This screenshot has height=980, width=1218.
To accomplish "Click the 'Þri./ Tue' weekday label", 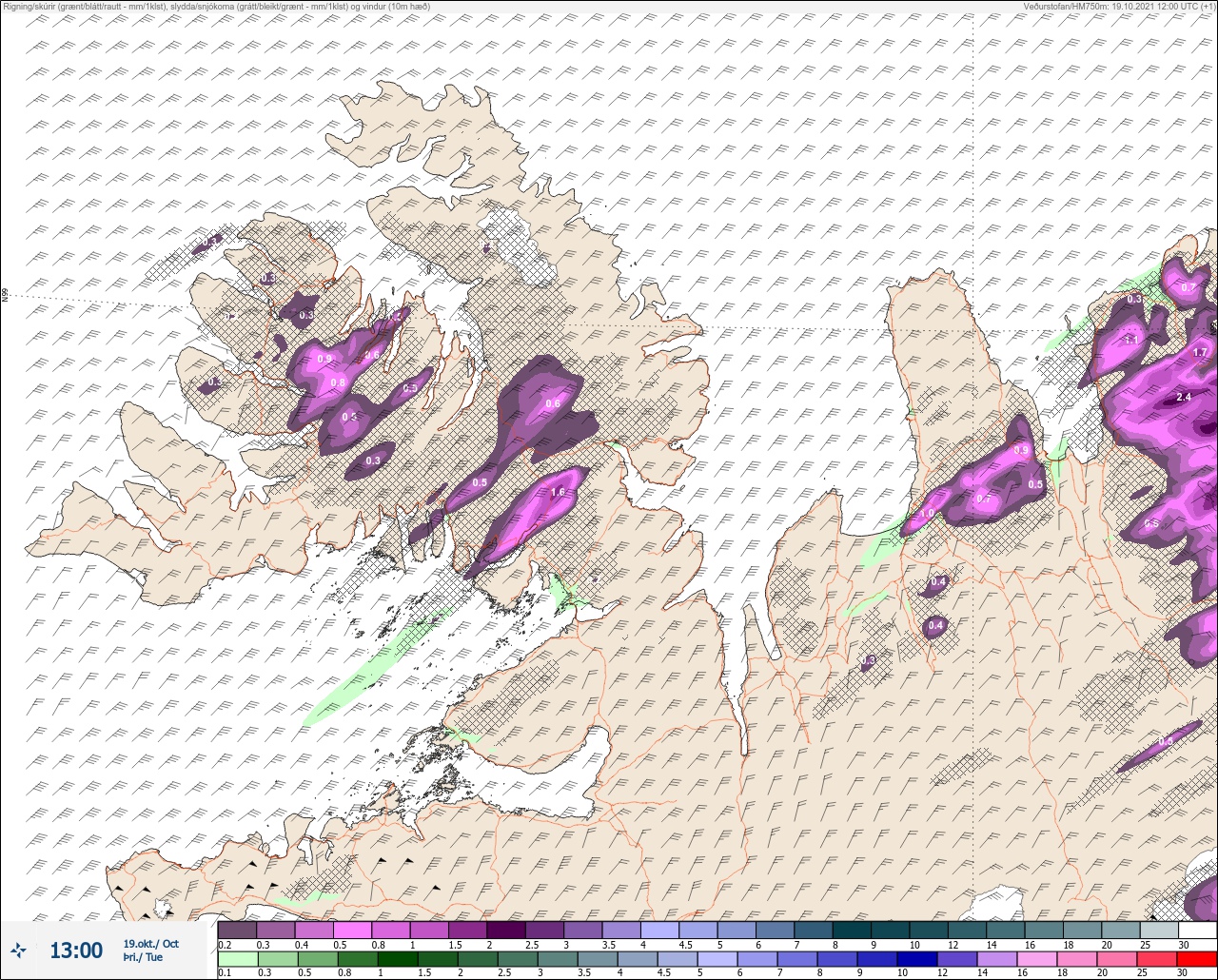I will (143, 958).
